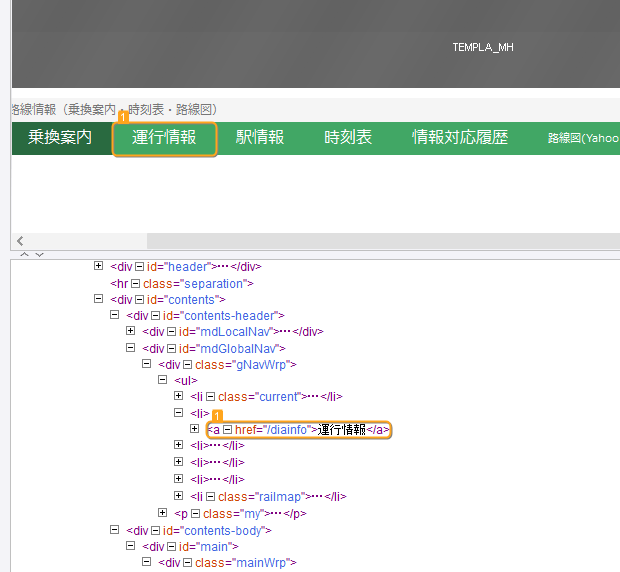
Task: Collapse the div class="gNavWrp" node
Action: (x=146, y=364)
